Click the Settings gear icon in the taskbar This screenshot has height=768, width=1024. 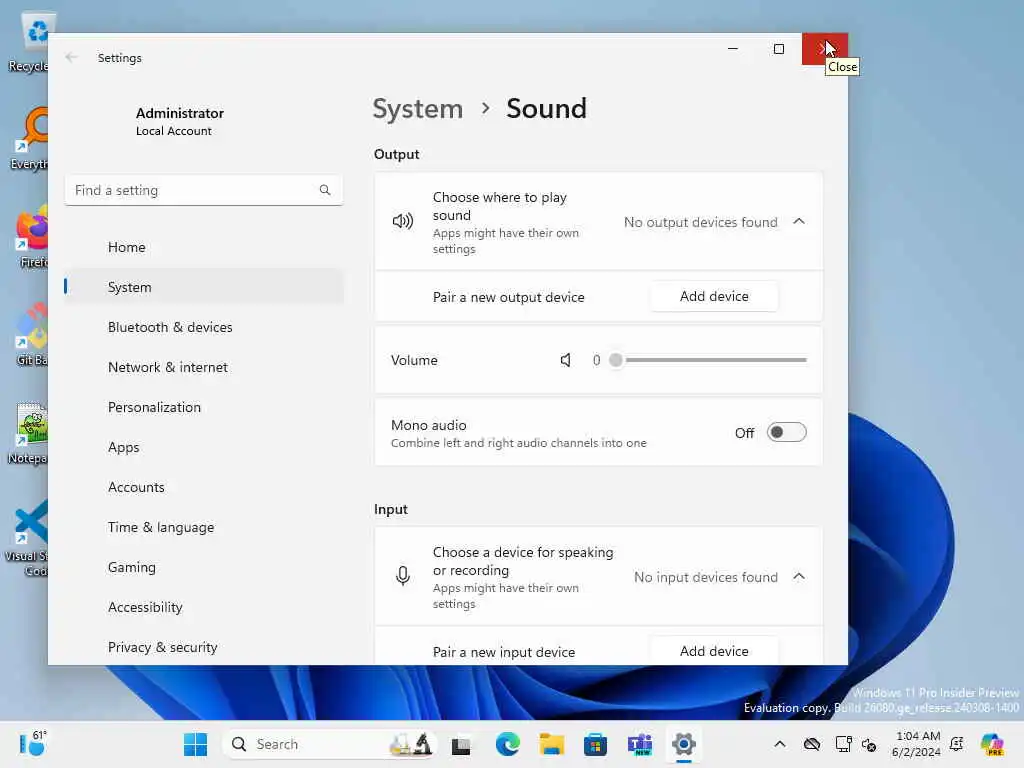click(683, 744)
